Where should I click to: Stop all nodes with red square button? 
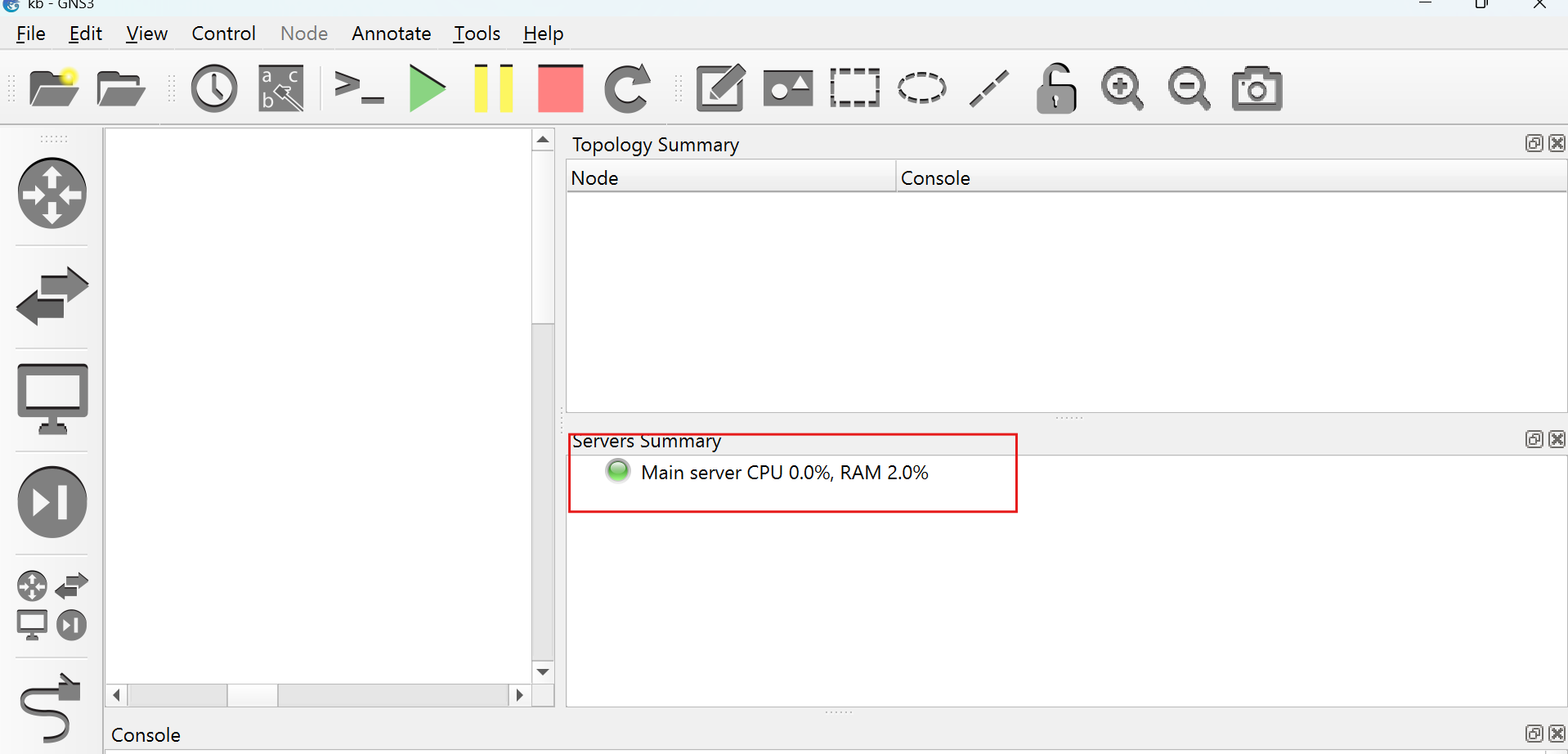[561, 88]
